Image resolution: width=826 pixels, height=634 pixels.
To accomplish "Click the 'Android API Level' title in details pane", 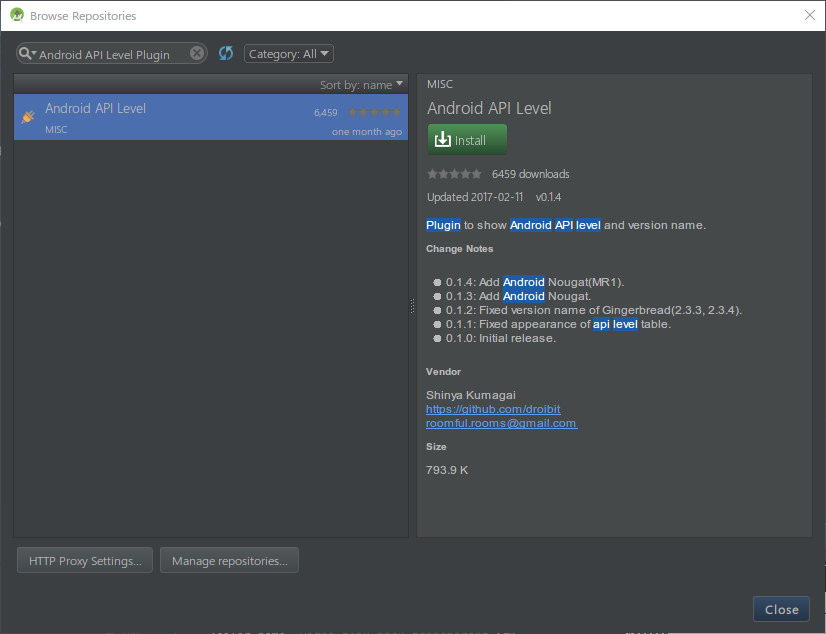I will (489, 108).
